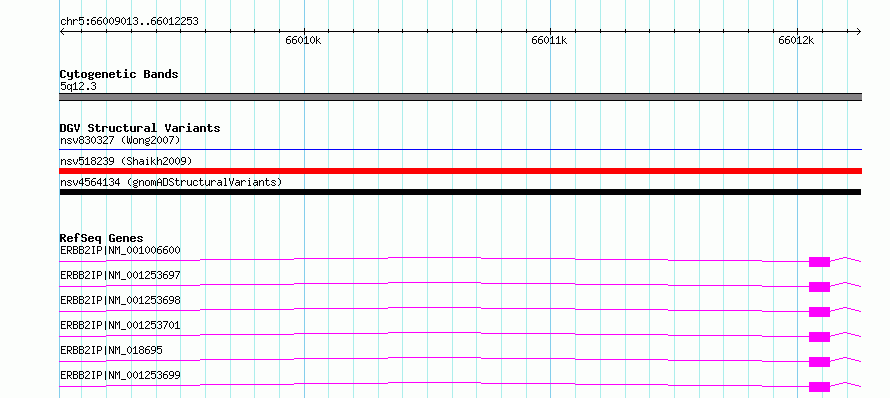Click the ERBB2IP|NM_018695 transcript label
Viewport: 890px width, 398px height.
tap(111, 350)
